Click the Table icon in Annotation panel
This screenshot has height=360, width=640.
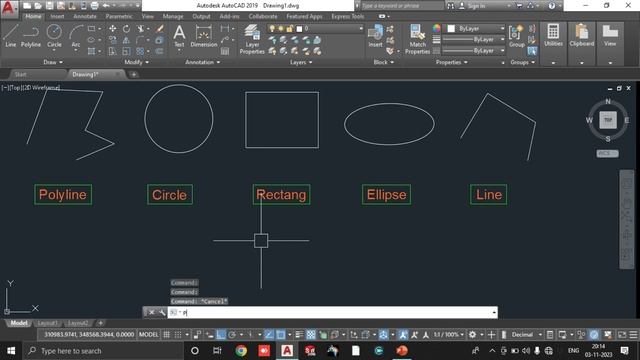pyautogui.click(x=225, y=51)
